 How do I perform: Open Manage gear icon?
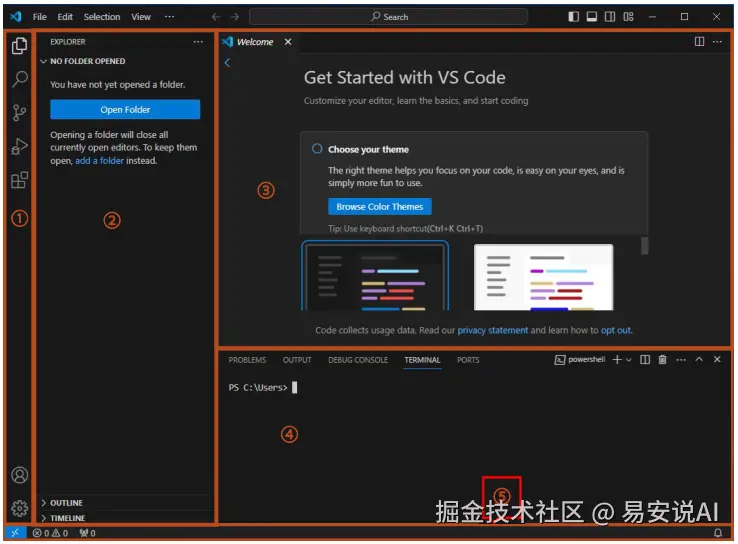coord(19,509)
